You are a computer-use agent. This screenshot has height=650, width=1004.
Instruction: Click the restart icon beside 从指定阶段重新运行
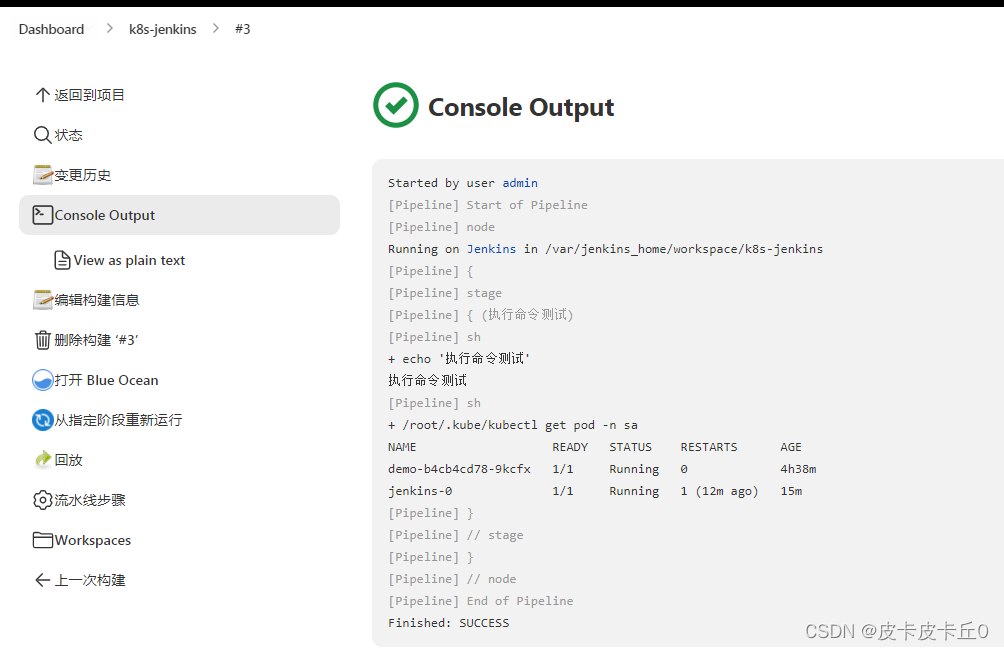tap(43, 420)
